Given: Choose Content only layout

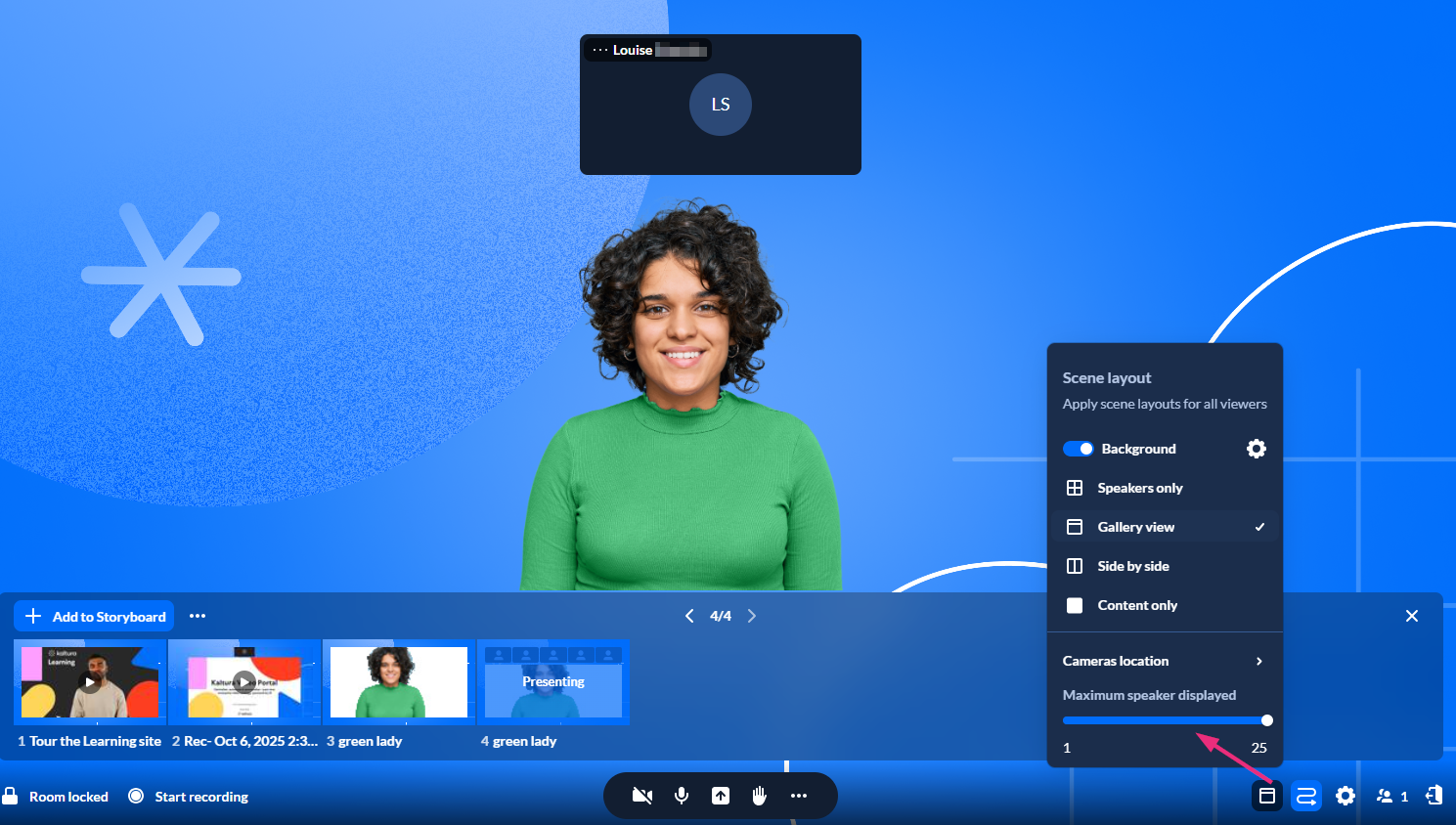Looking at the screenshot, I should 1165,605.
